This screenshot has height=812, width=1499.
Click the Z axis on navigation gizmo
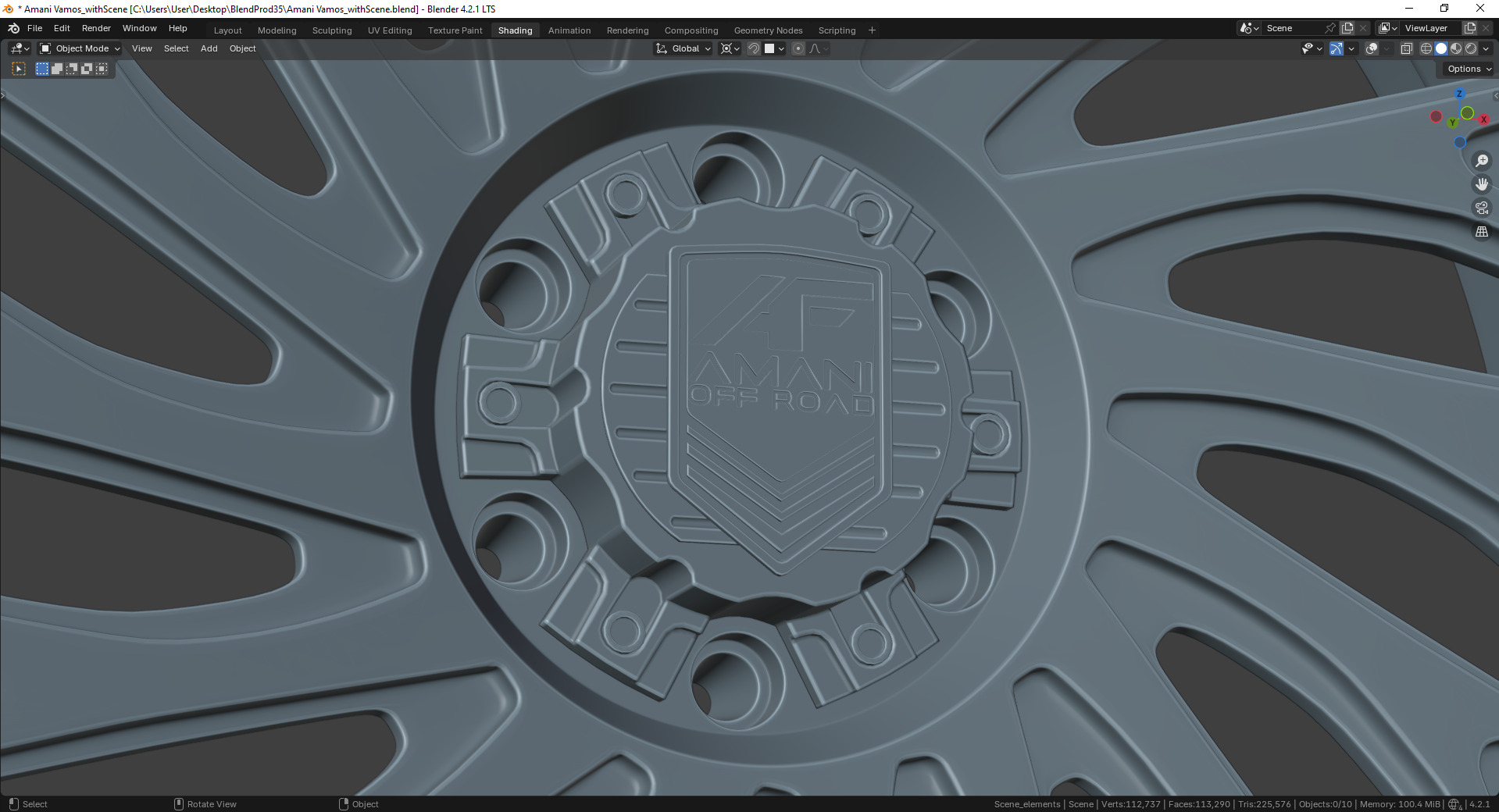click(x=1458, y=94)
